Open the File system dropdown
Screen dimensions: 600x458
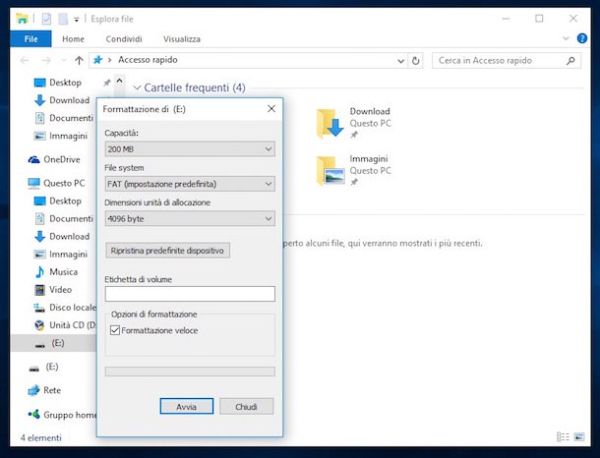[189, 184]
